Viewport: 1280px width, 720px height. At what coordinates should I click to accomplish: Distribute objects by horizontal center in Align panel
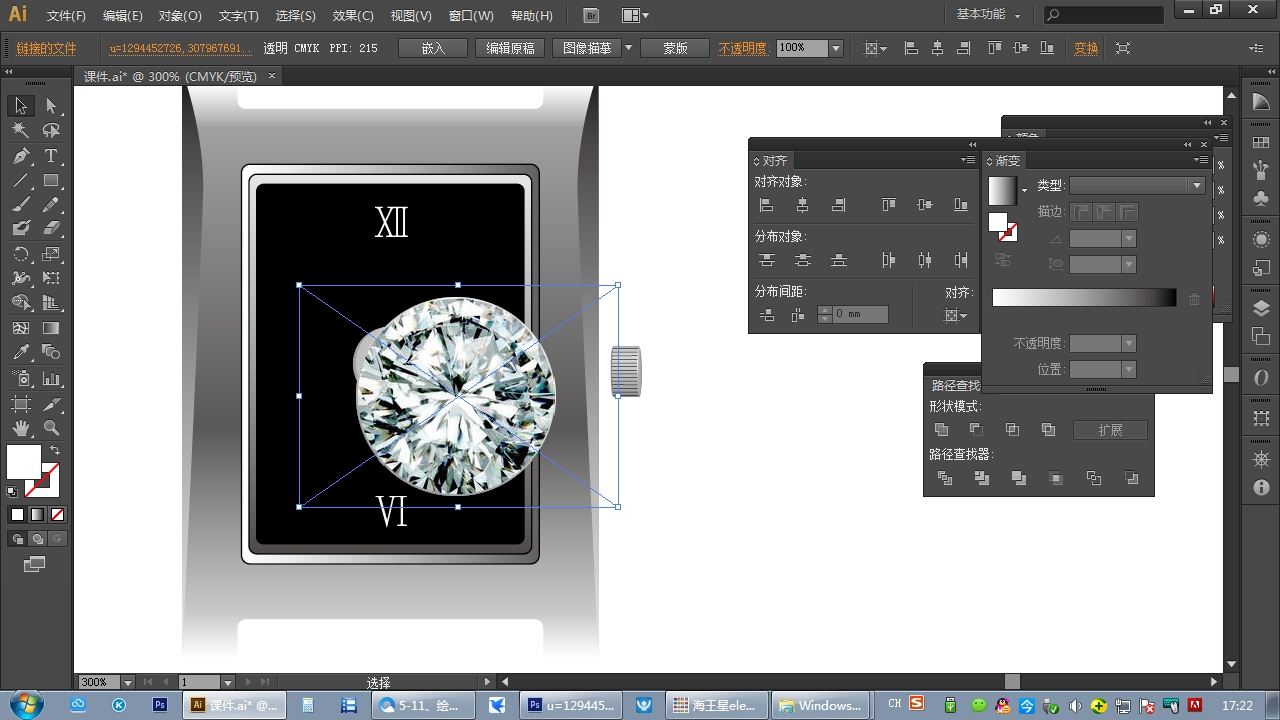click(x=924, y=260)
